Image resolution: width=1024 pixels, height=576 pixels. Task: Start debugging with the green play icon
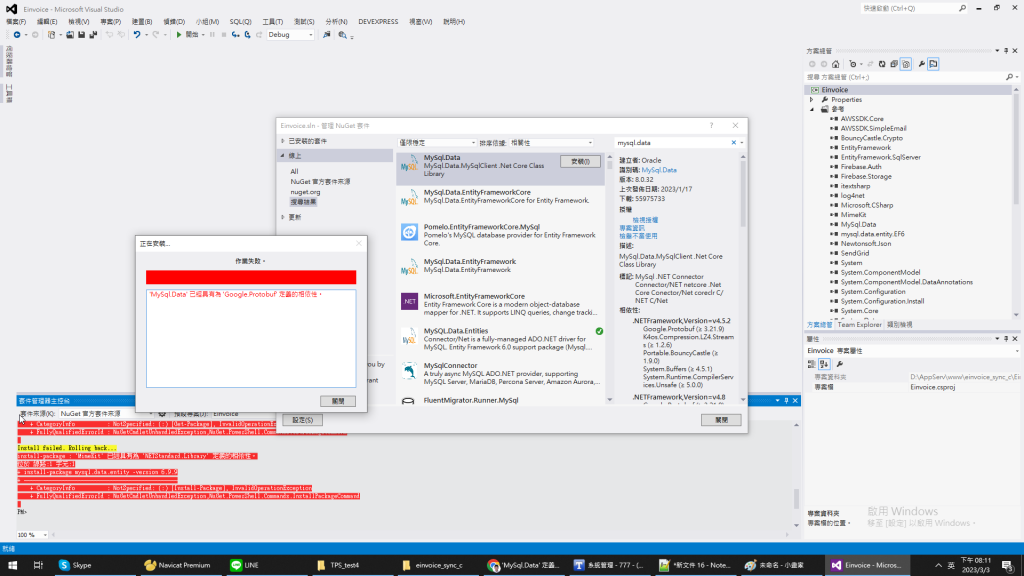point(179,35)
